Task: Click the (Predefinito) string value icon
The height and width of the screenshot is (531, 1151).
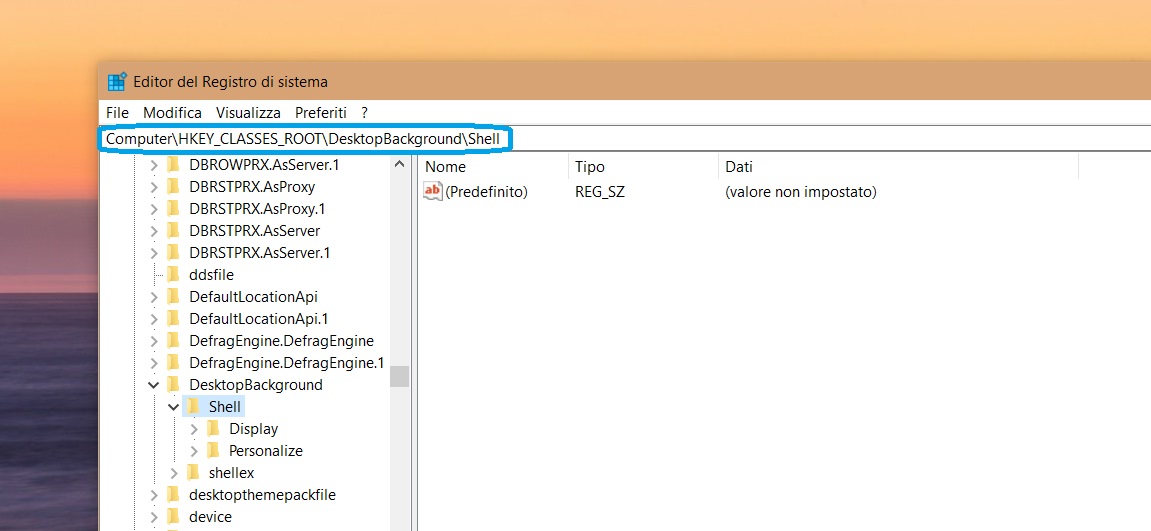Action: pyautogui.click(x=433, y=192)
